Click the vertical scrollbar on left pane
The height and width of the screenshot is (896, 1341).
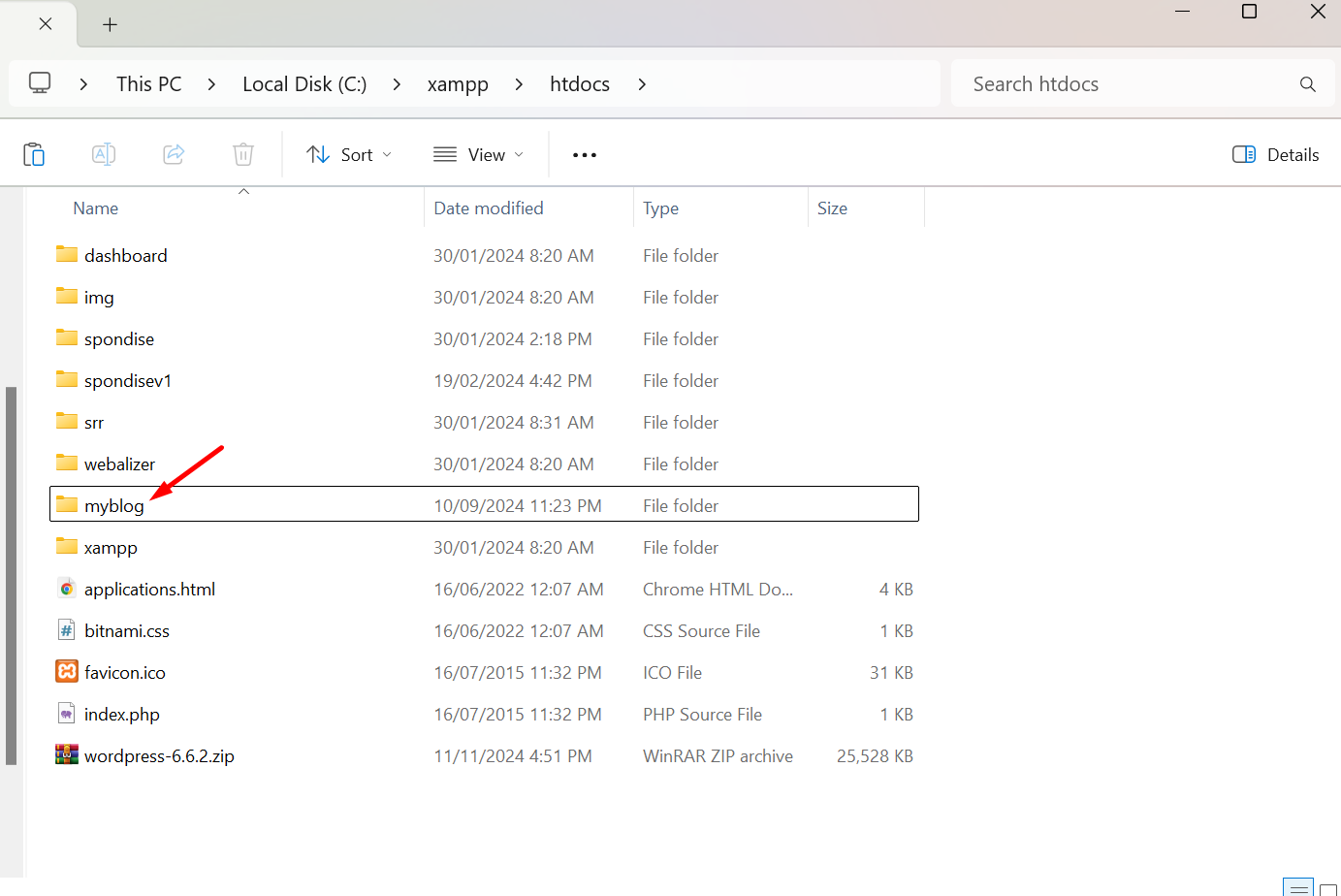click(12, 576)
